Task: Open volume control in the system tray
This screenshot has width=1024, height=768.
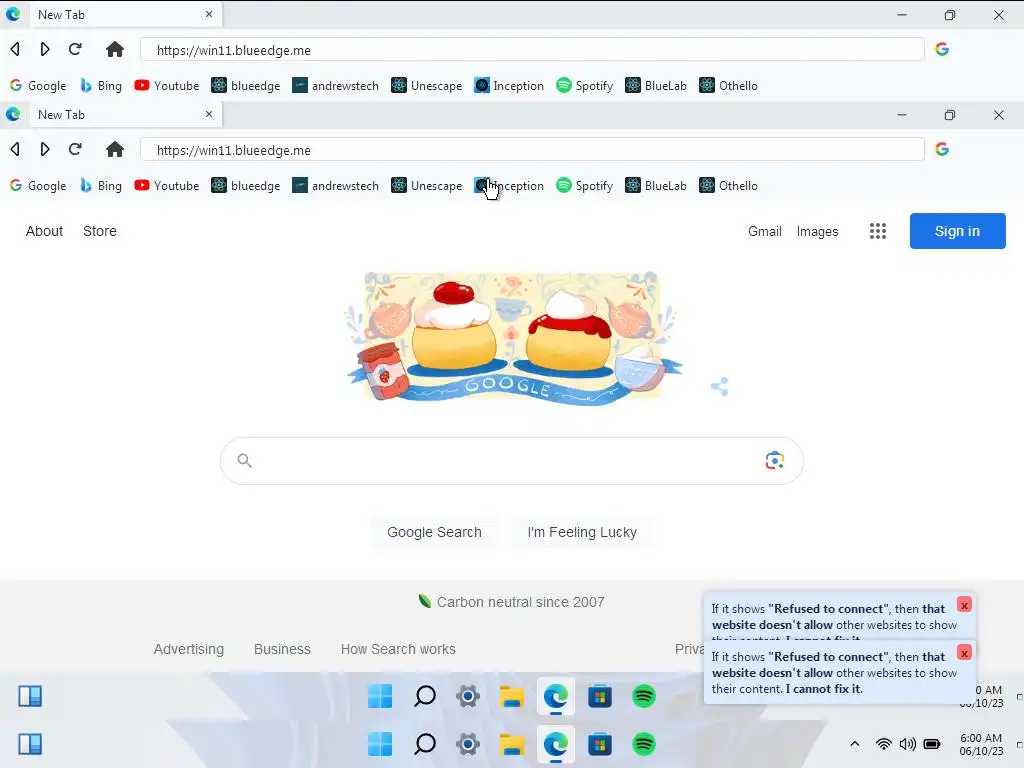Action: pyautogui.click(x=907, y=744)
